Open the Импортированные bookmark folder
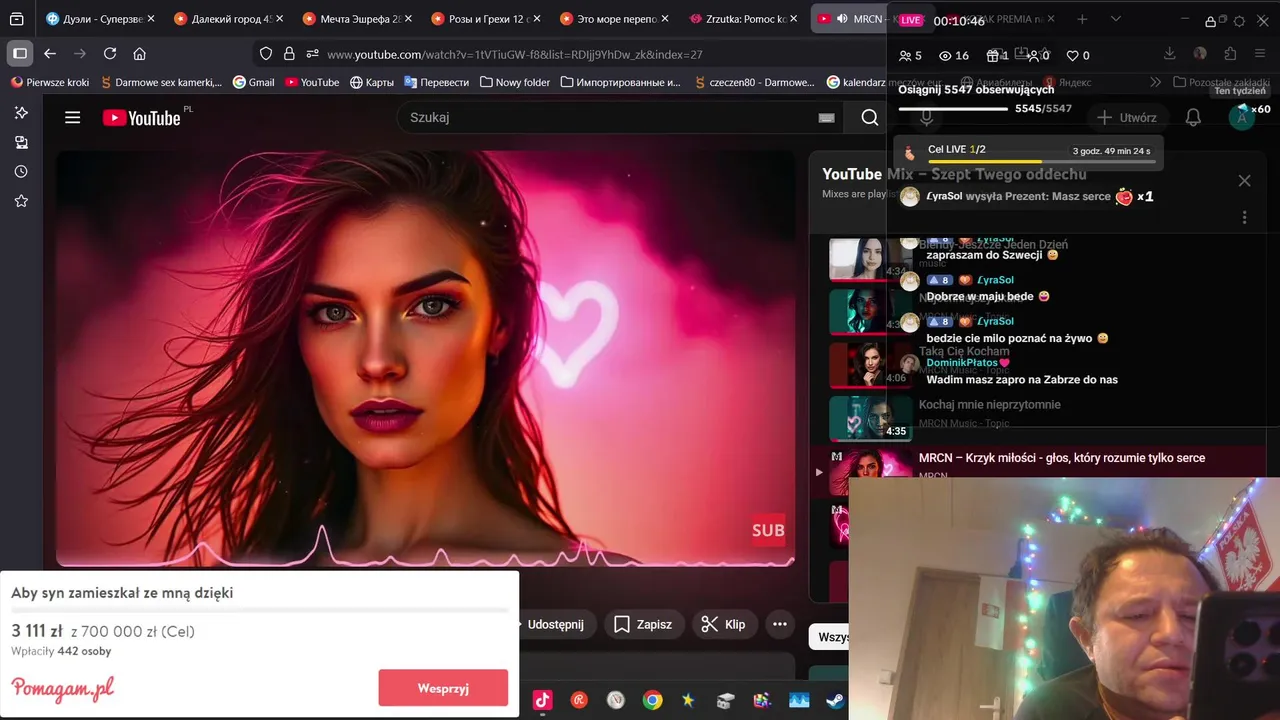The width and height of the screenshot is (1280, 720). pyautogui.click(x=621, y=82)
